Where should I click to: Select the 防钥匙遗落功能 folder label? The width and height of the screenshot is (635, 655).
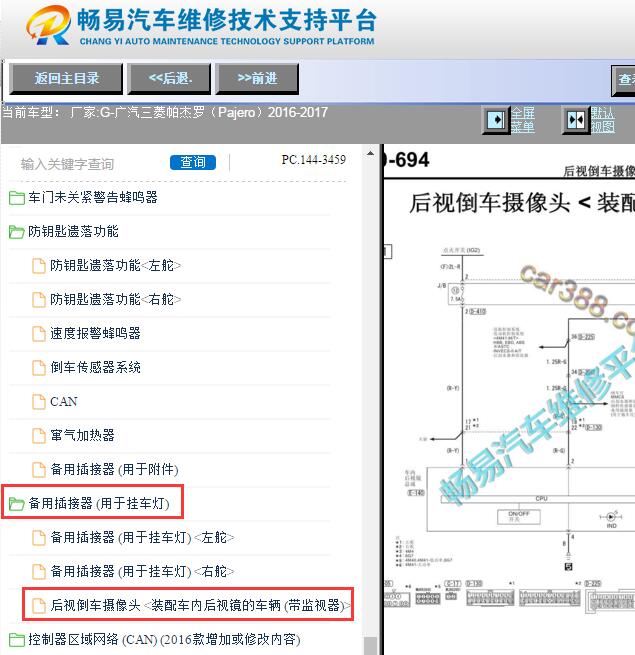(74, 231)
